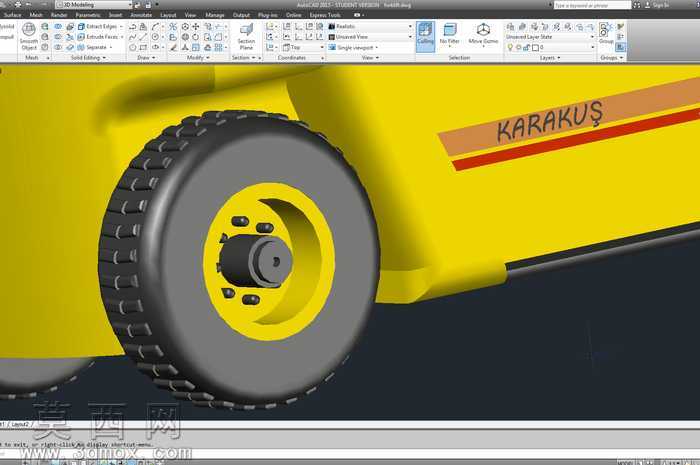This screenshot has width=700, height=465.
Task: Open the Unsaved Layer State dropdown
Action: 550,37
